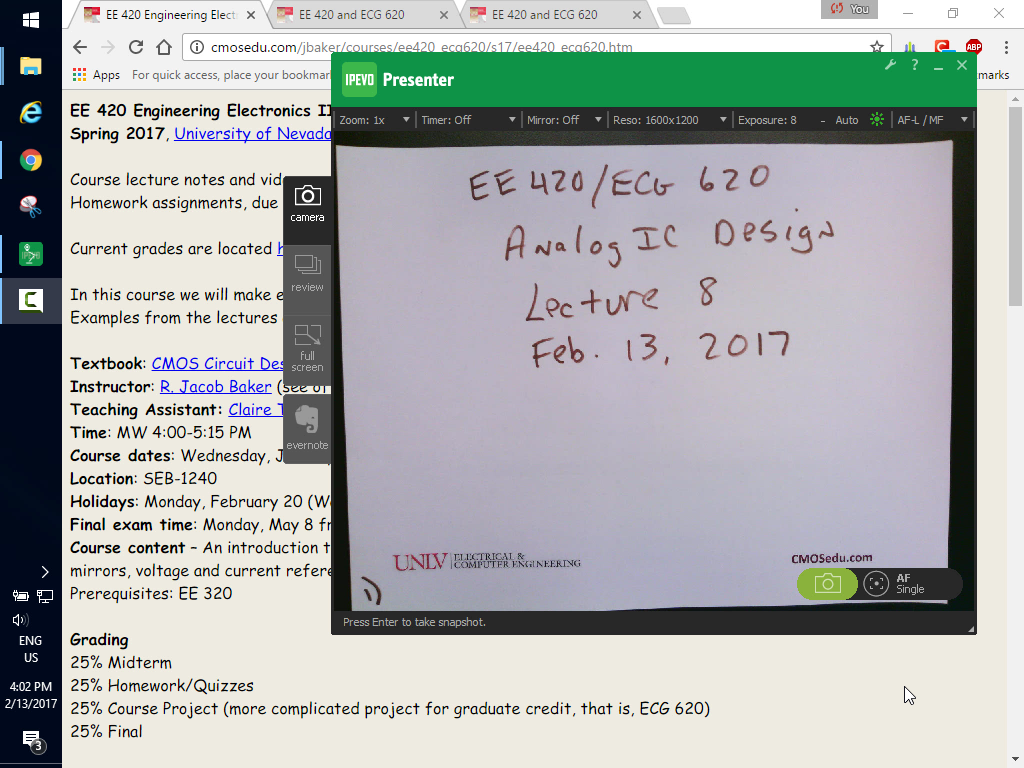
Task: Open a new Chrome tab
Action: 673,16
